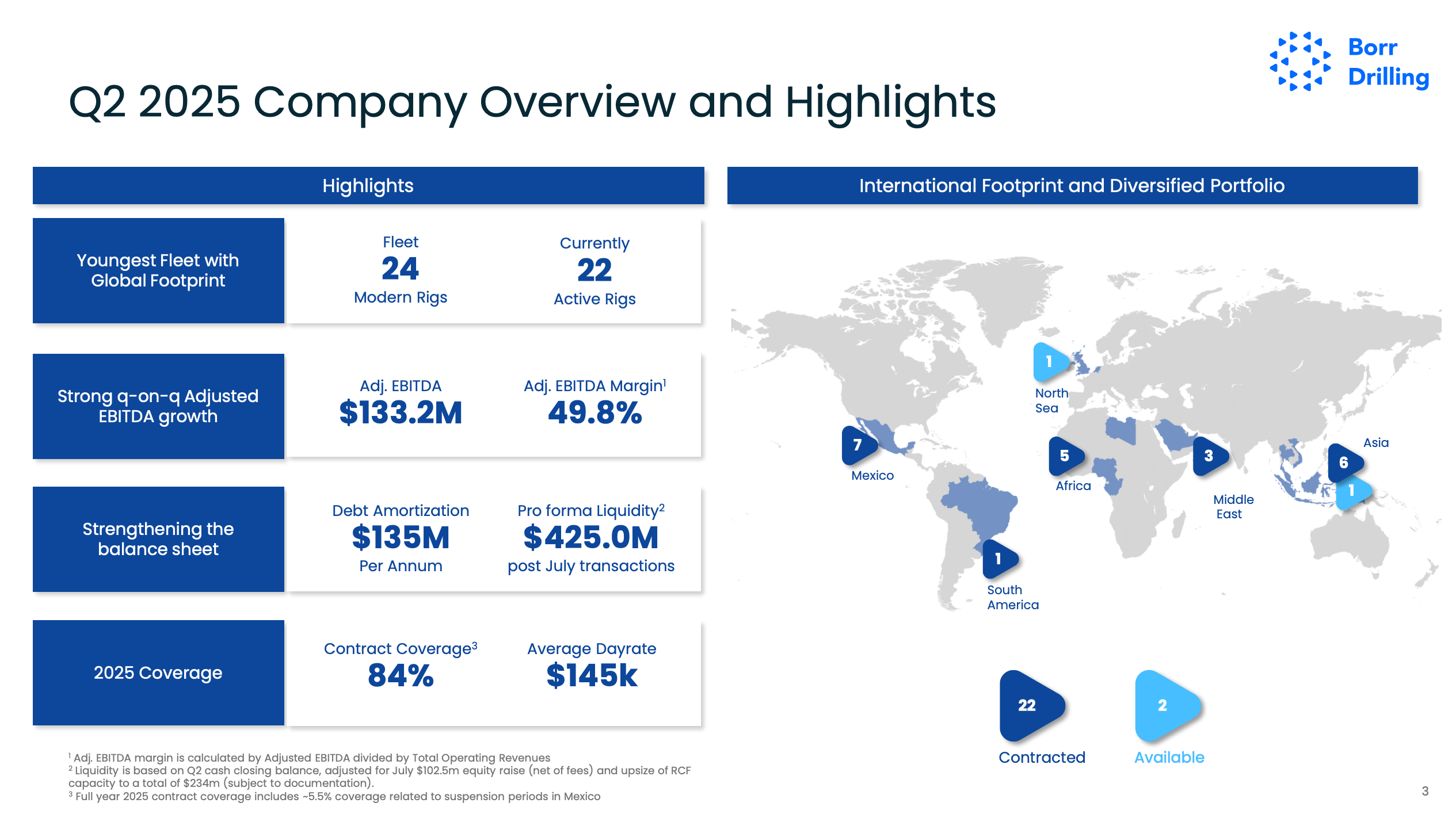Click the $145k Average Dayrate value
This screenshot has width=1456, height=818.
(592, 676)
